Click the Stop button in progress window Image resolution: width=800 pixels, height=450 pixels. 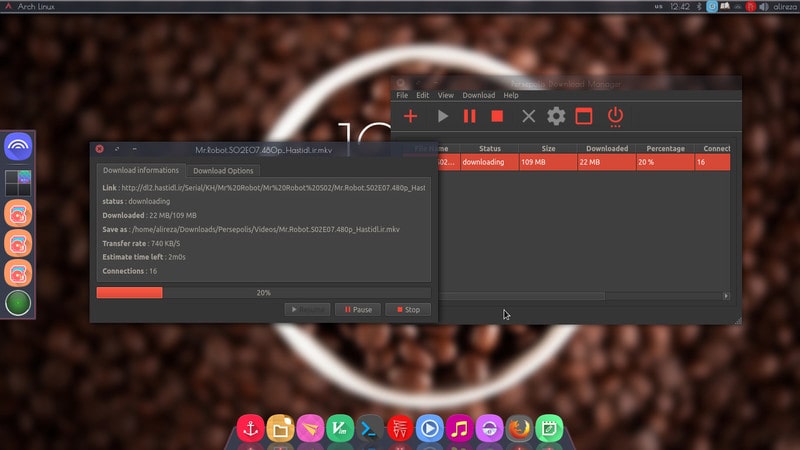tap(408, 310)
